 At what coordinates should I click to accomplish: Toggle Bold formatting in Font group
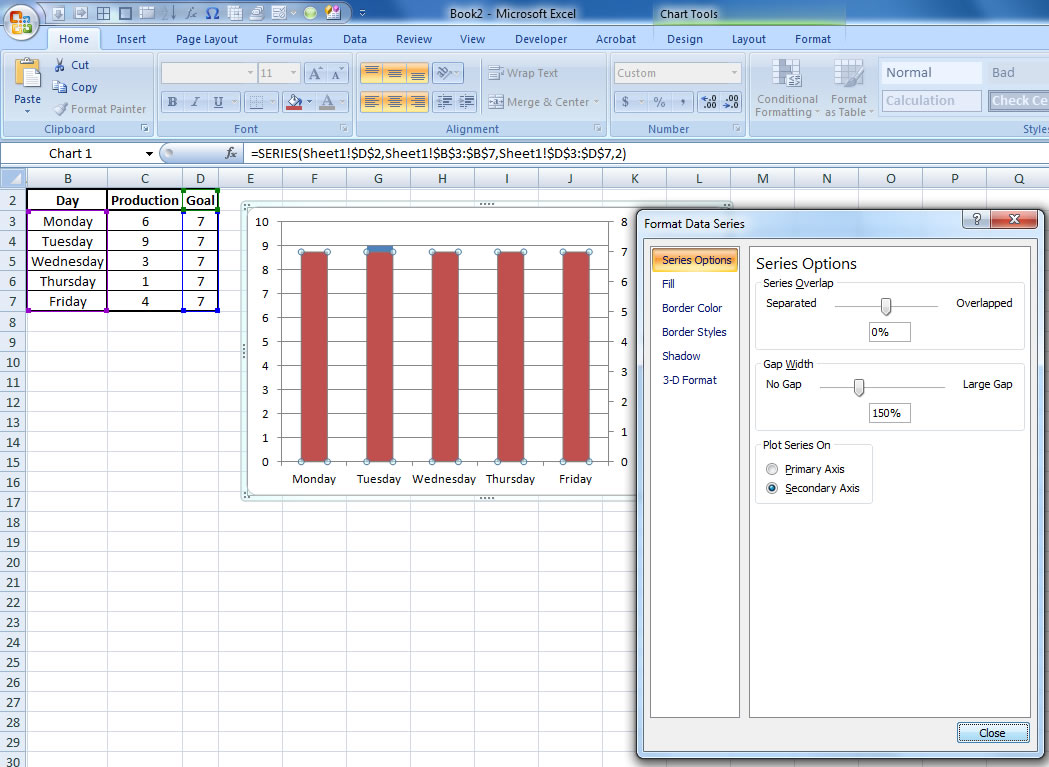coord(172,102)
